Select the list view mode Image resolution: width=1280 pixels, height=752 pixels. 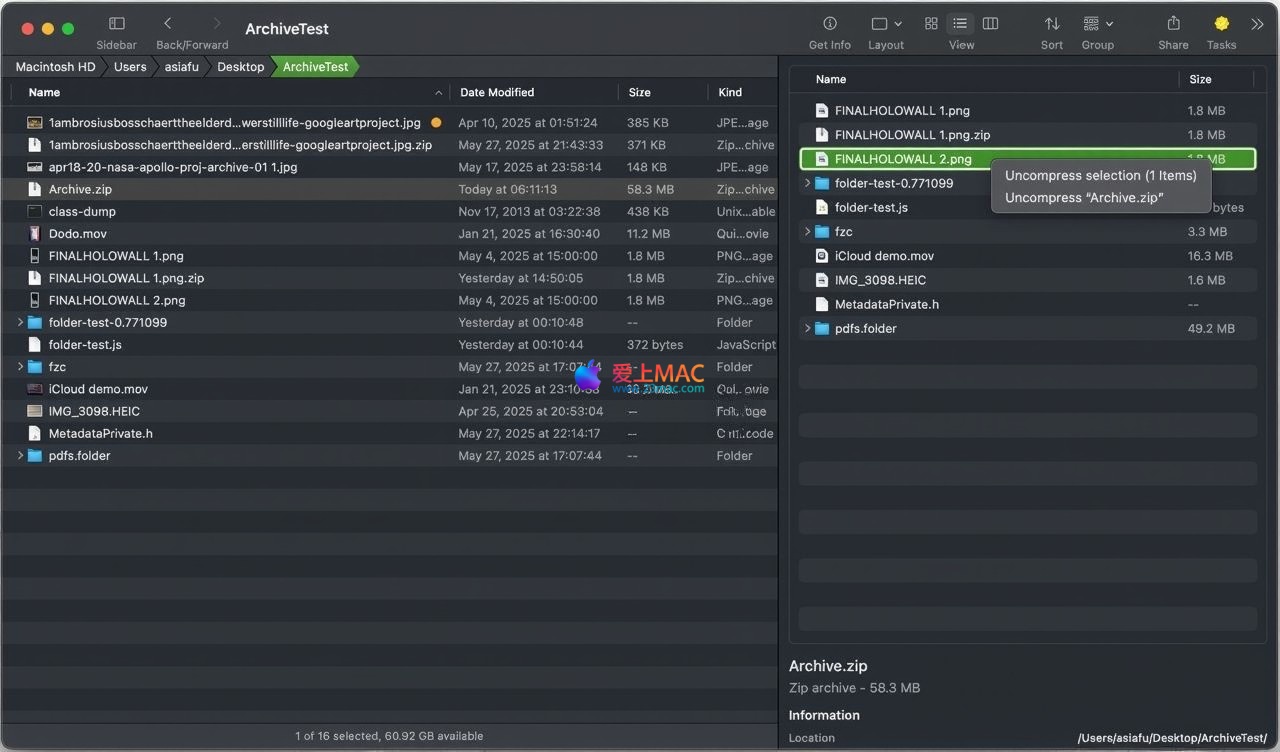(x=960, y=24)
